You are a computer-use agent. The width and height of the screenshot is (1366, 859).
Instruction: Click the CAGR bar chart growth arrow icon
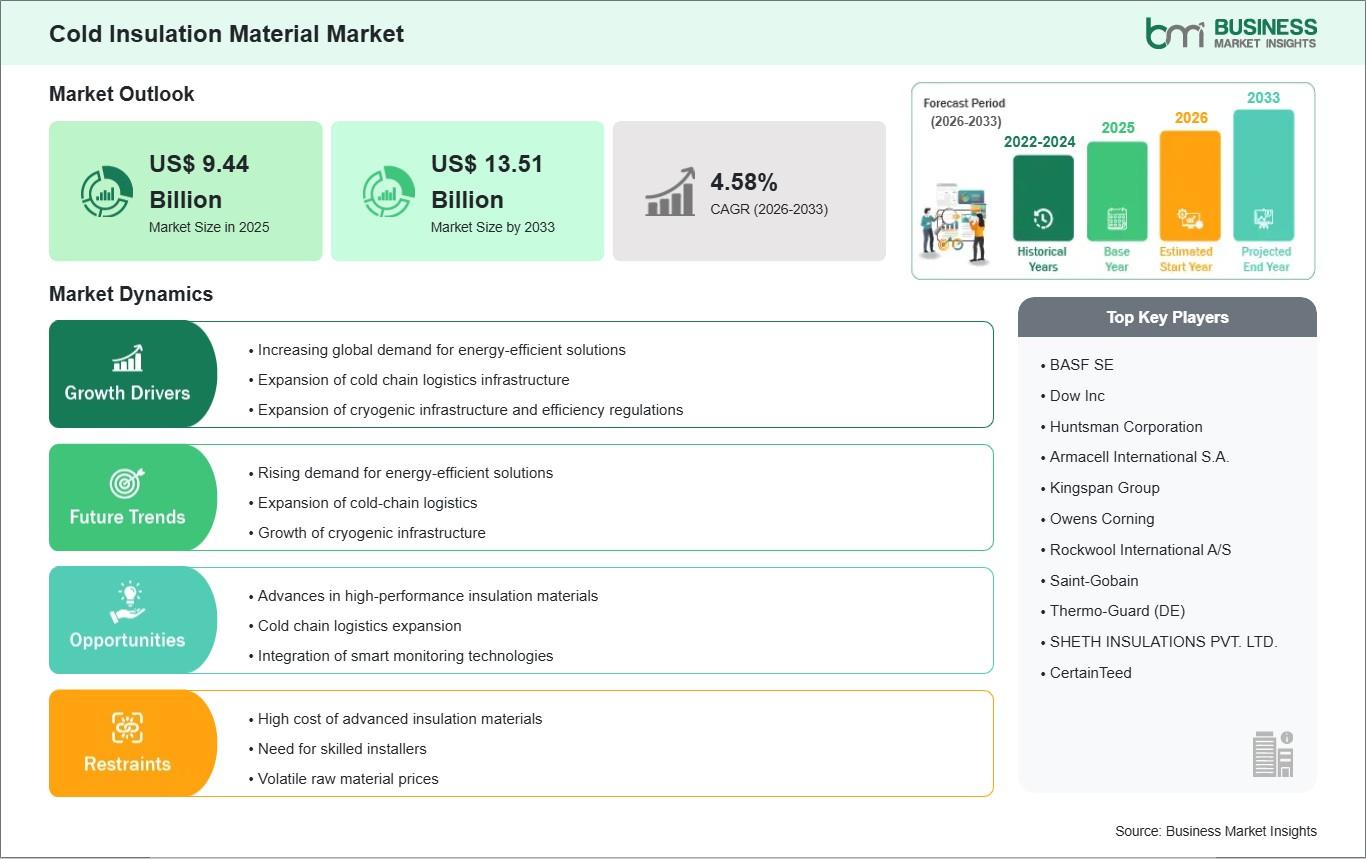[x=670, y=191]
